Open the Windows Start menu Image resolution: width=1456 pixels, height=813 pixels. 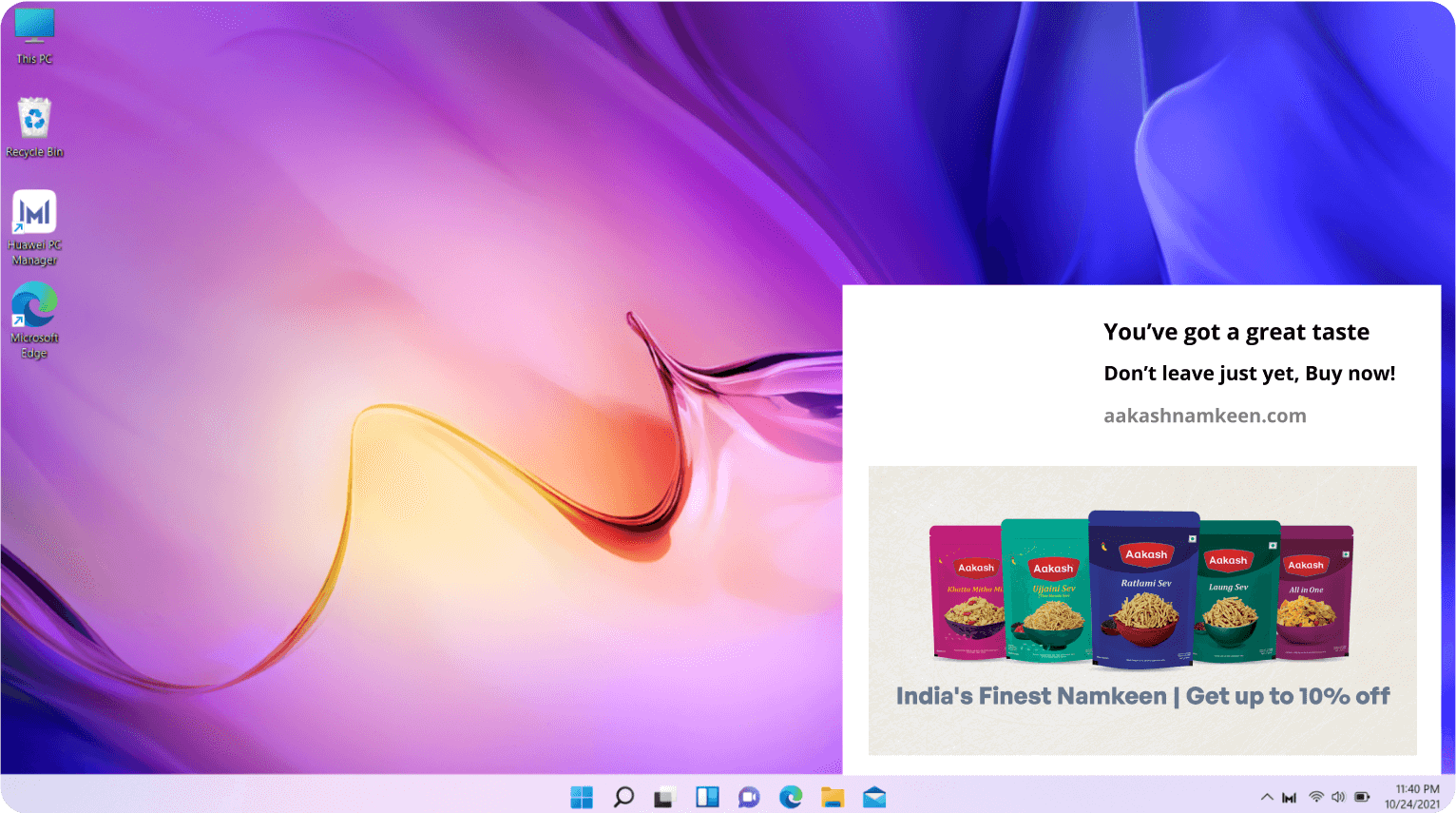tap(582, 797)
